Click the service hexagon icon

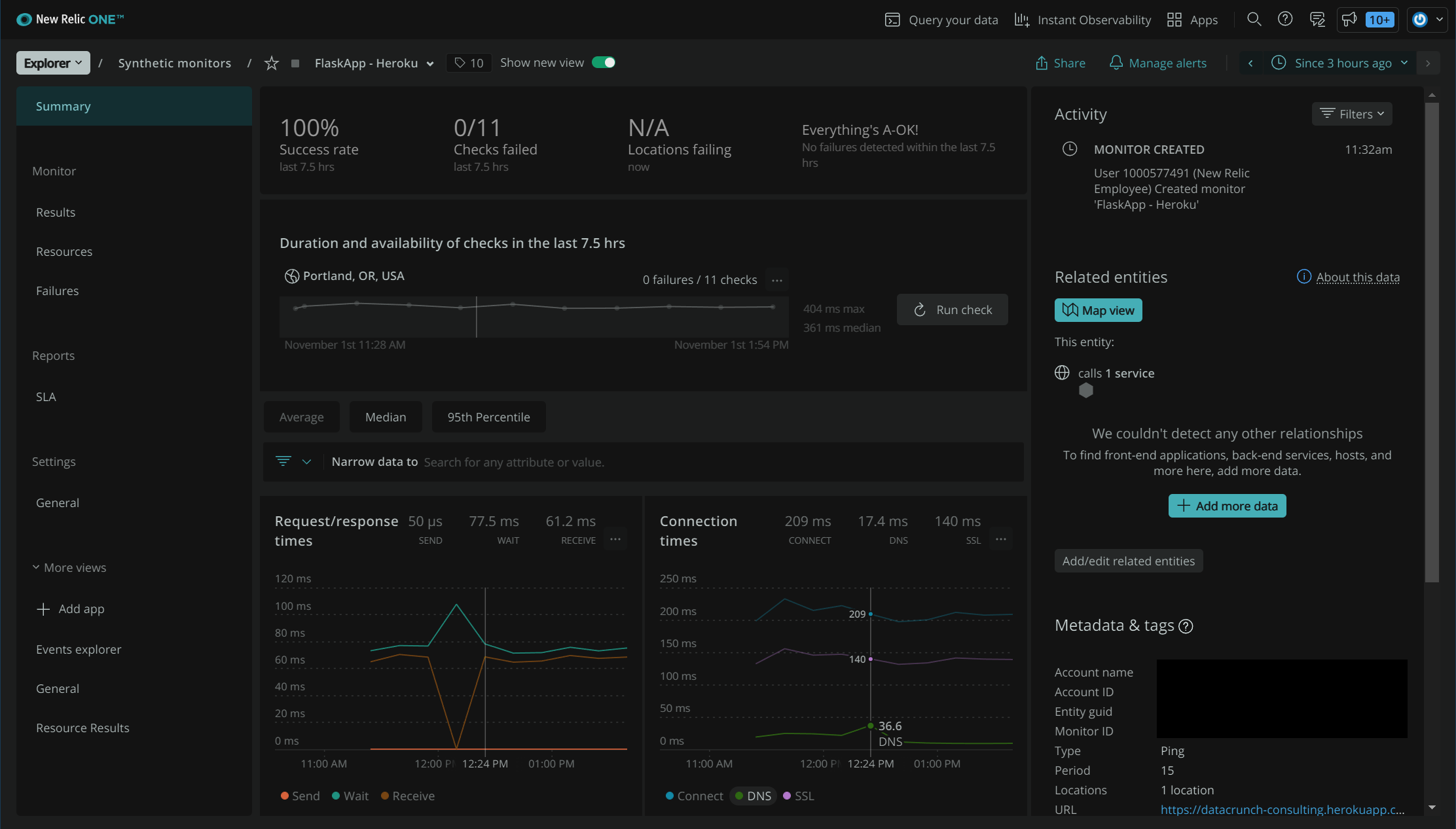(1086, 391)
